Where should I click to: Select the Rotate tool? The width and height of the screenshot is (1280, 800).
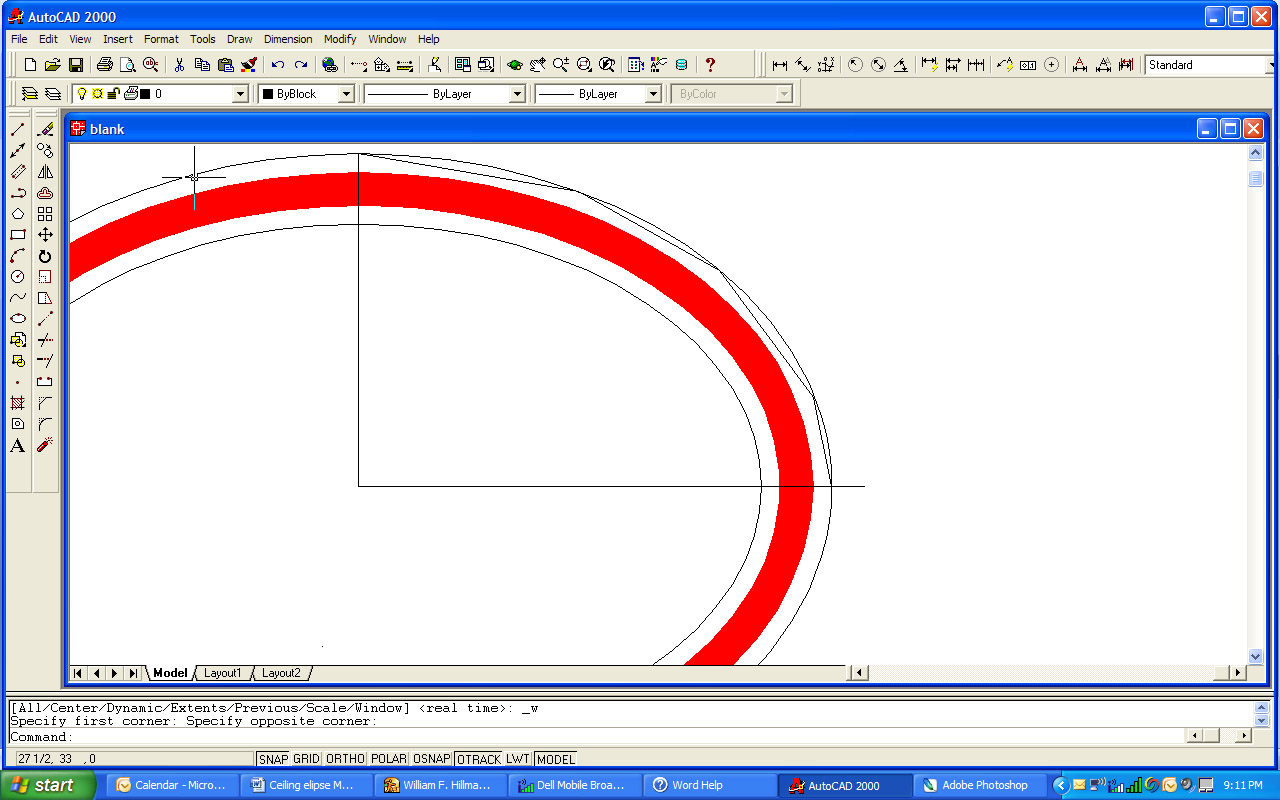coord(45,256)
